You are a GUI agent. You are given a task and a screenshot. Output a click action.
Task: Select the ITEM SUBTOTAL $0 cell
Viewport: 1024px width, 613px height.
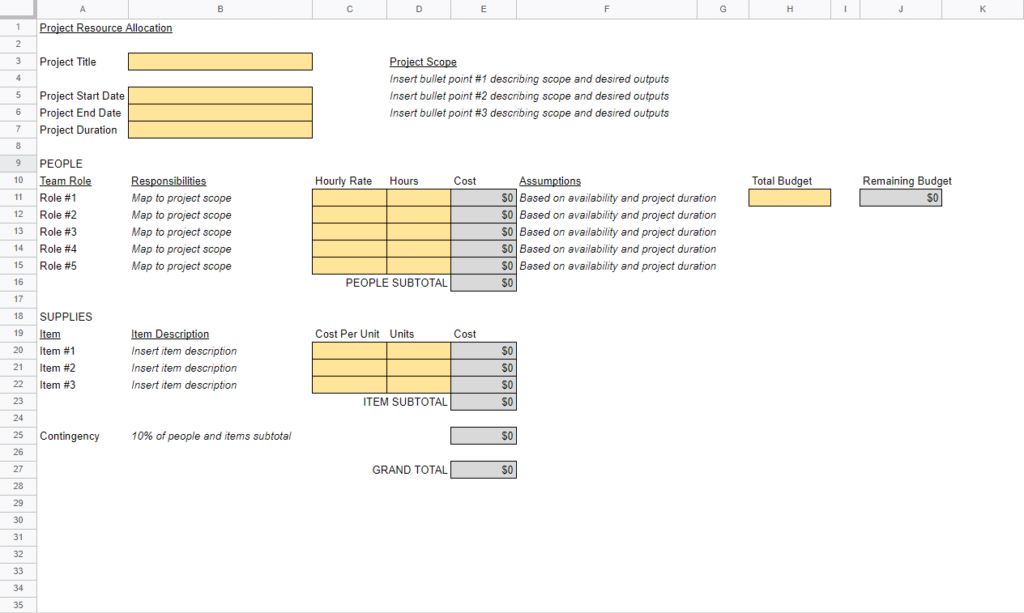[483, 401]
